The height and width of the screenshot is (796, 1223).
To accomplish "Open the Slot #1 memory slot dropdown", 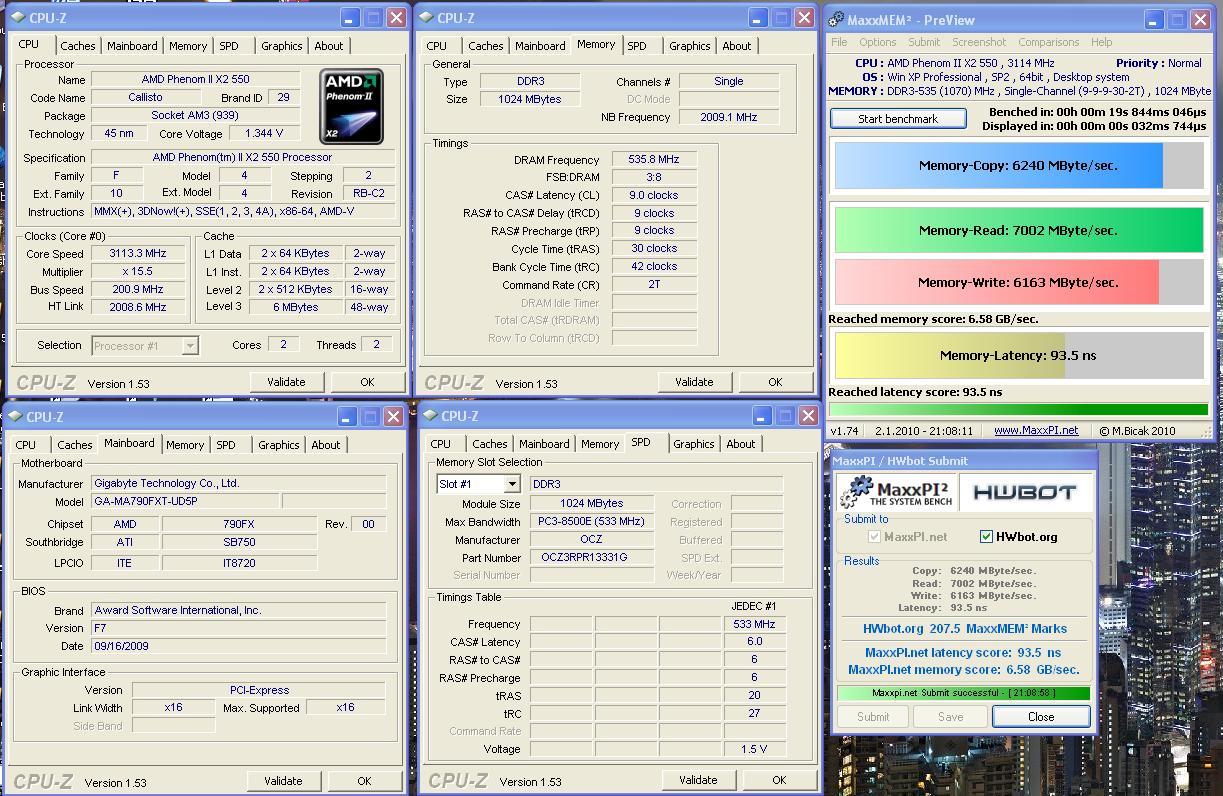I will [511, 484].
